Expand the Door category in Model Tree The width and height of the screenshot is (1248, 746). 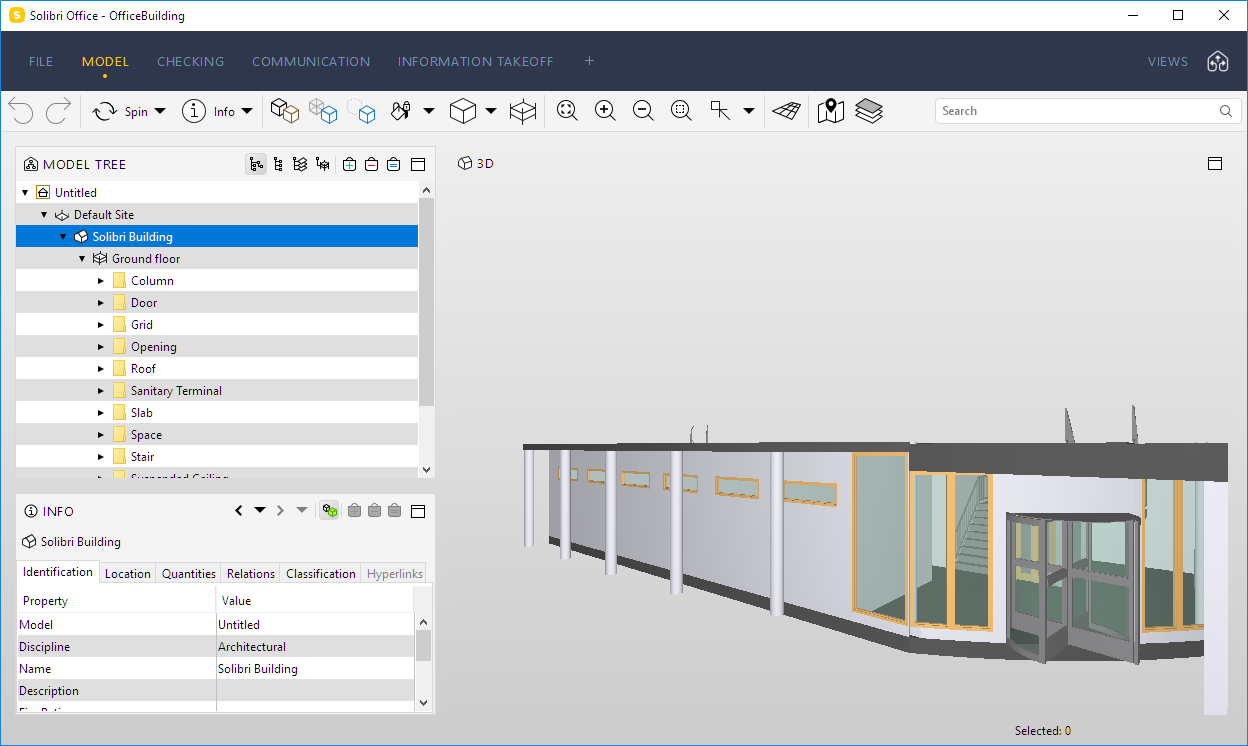(x=99, y=302)
